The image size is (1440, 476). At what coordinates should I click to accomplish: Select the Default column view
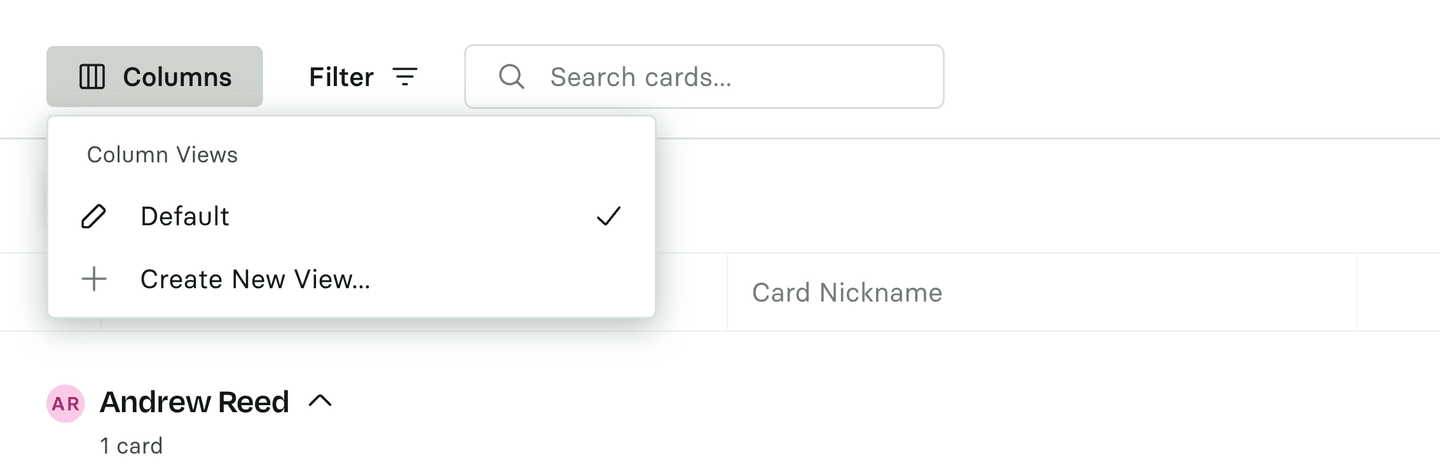185,216
